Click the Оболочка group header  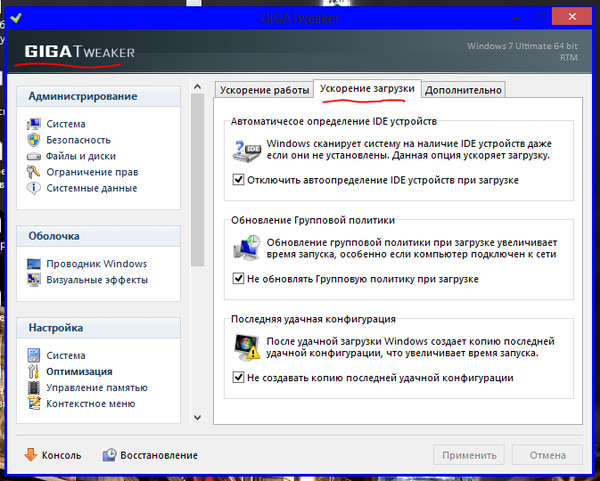(x=98, y=236)
